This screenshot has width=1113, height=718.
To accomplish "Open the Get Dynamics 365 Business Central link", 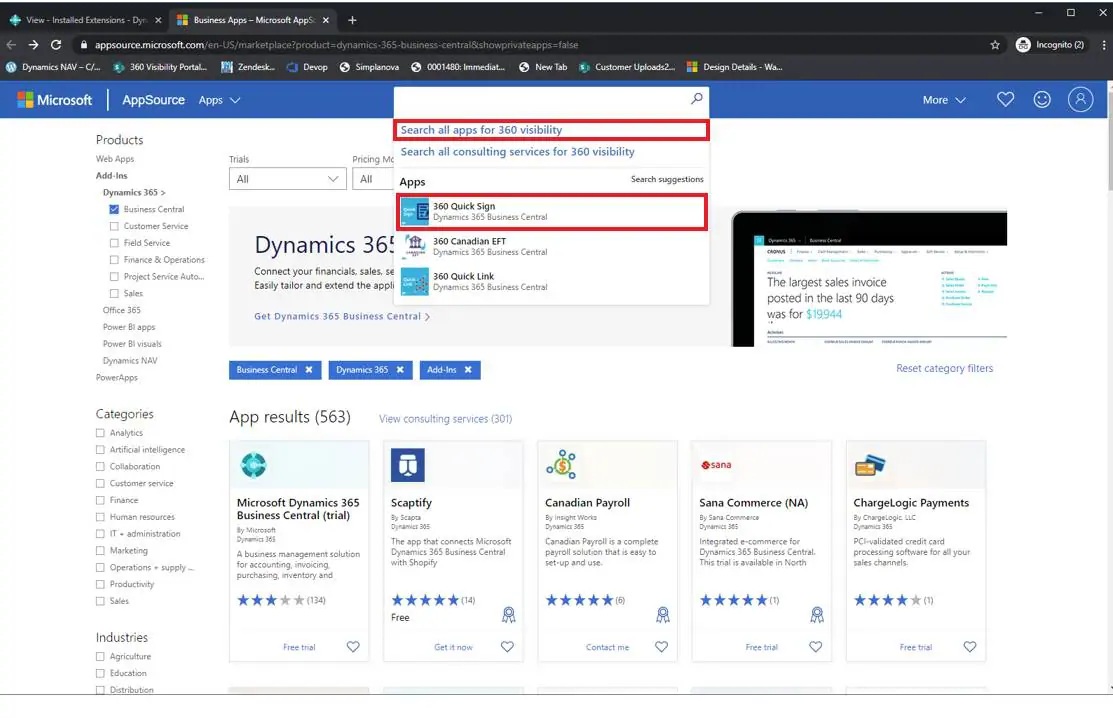I will [x=342, y=316].
